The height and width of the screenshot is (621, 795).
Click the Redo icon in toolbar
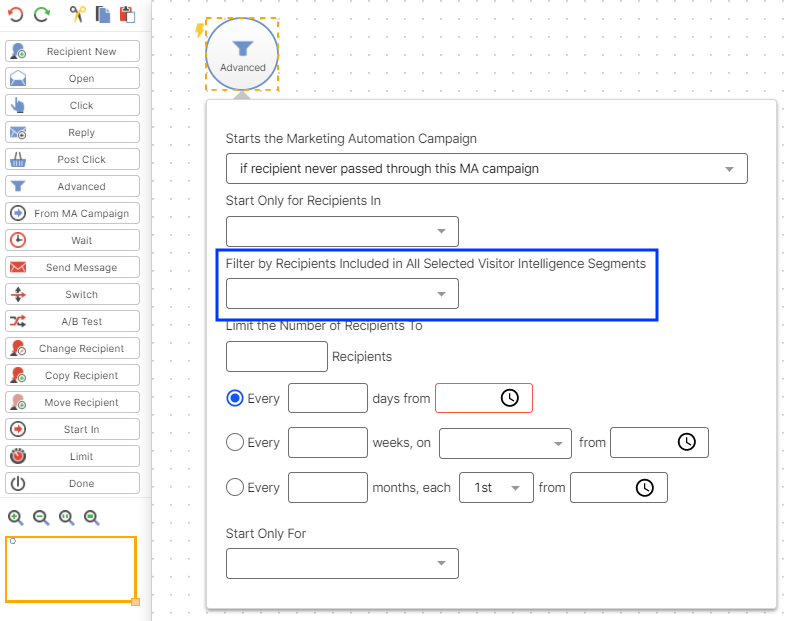tap(42, 14)
